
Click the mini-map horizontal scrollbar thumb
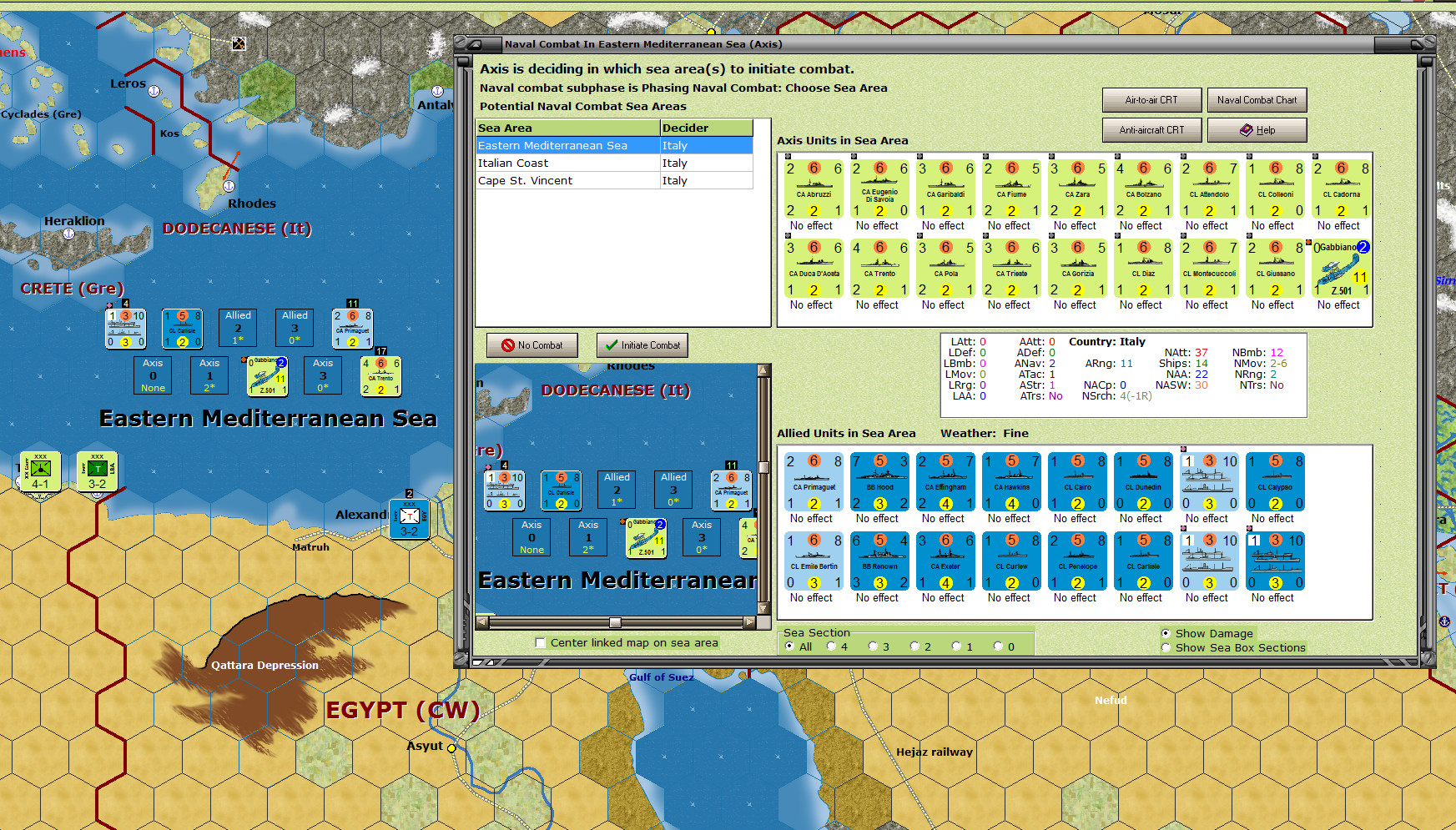(615, 622)
